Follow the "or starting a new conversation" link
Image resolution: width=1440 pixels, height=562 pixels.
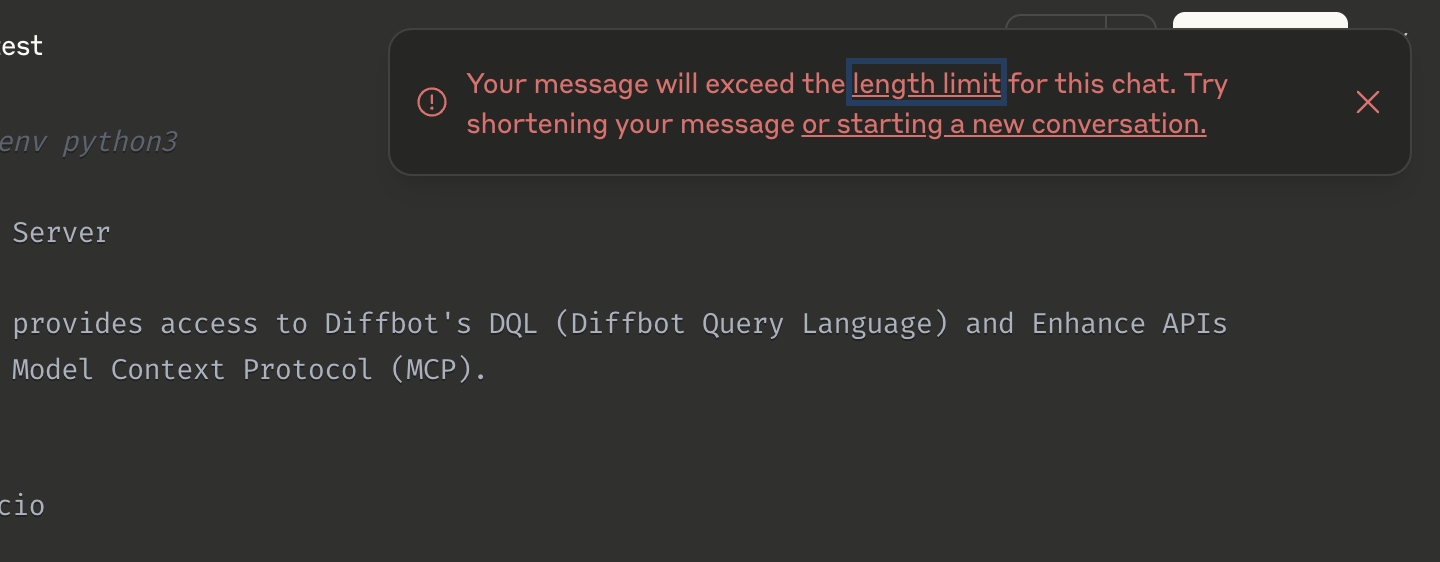[1004, 124]
